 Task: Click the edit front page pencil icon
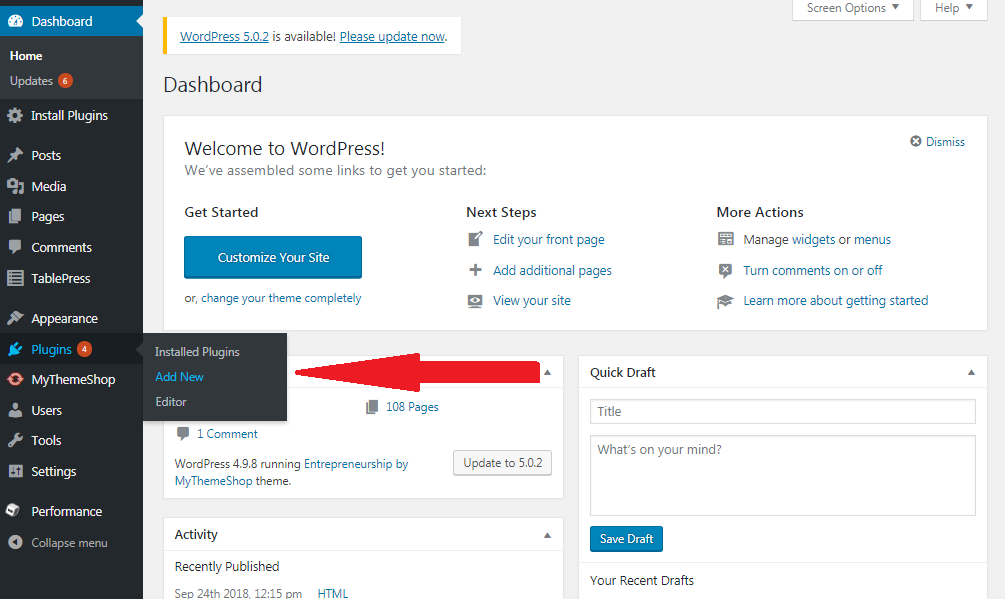(475, 239)
